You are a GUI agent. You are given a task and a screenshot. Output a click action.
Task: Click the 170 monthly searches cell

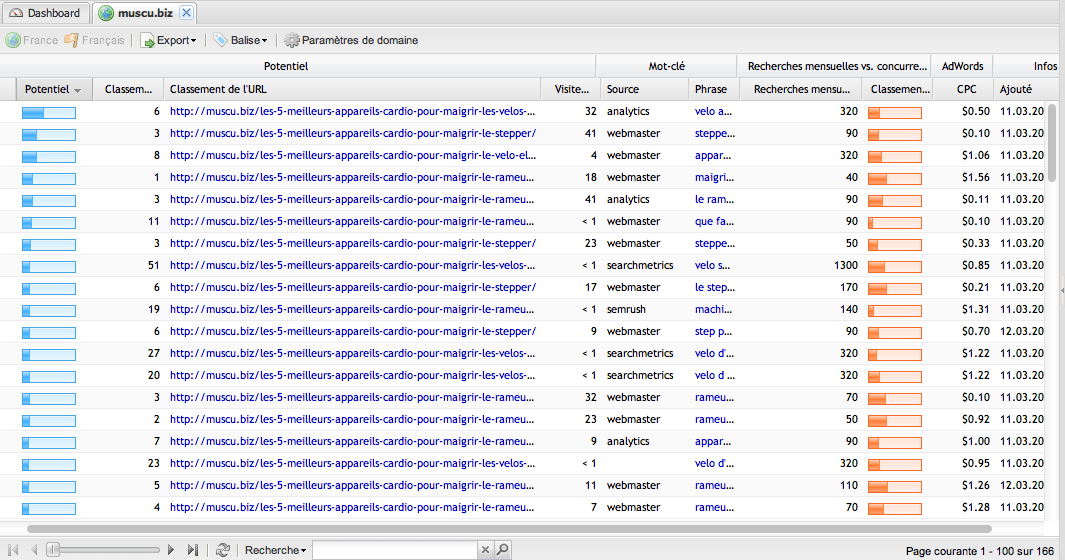(x=848, y=287)
